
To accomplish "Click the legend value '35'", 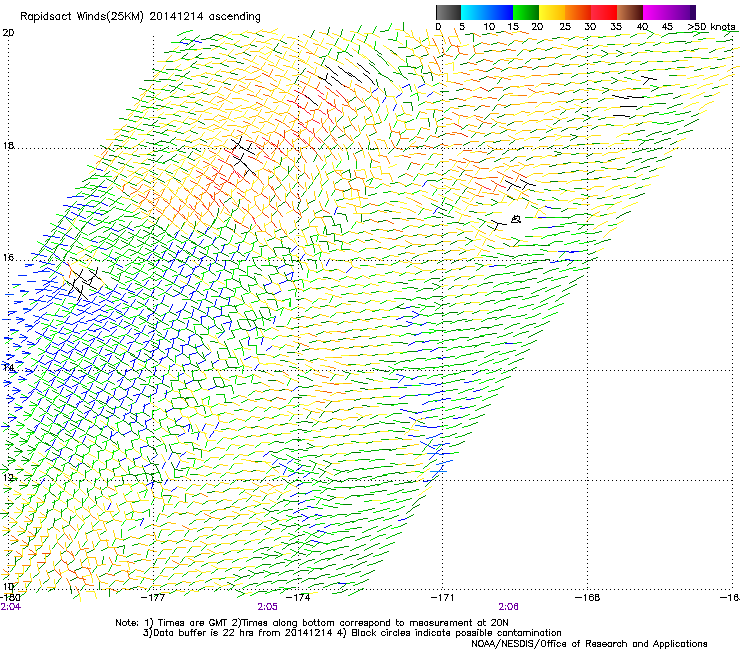I will pyautogui.click(x=616, y=27).
